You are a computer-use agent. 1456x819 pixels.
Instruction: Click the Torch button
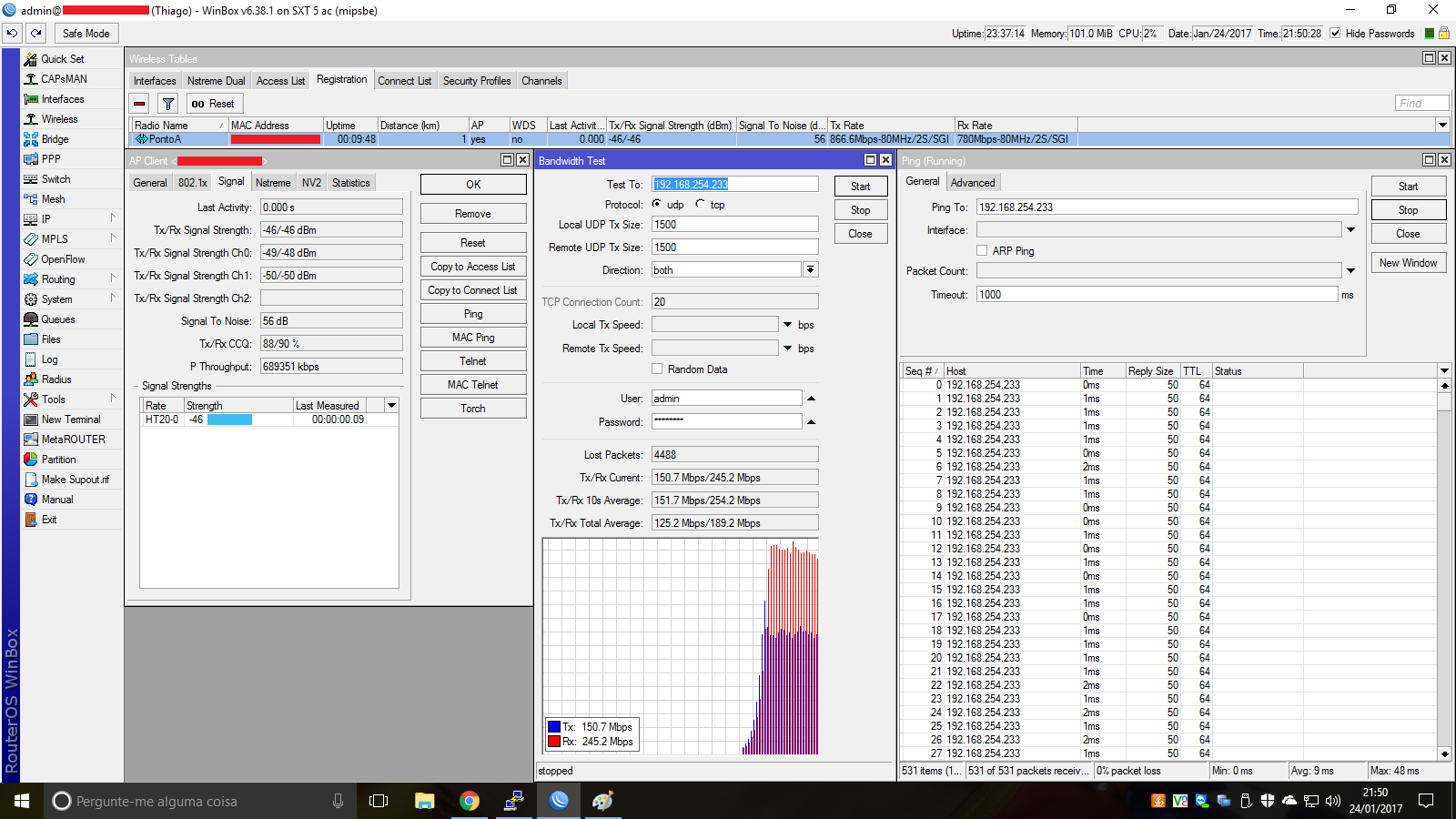click(473, 409)
